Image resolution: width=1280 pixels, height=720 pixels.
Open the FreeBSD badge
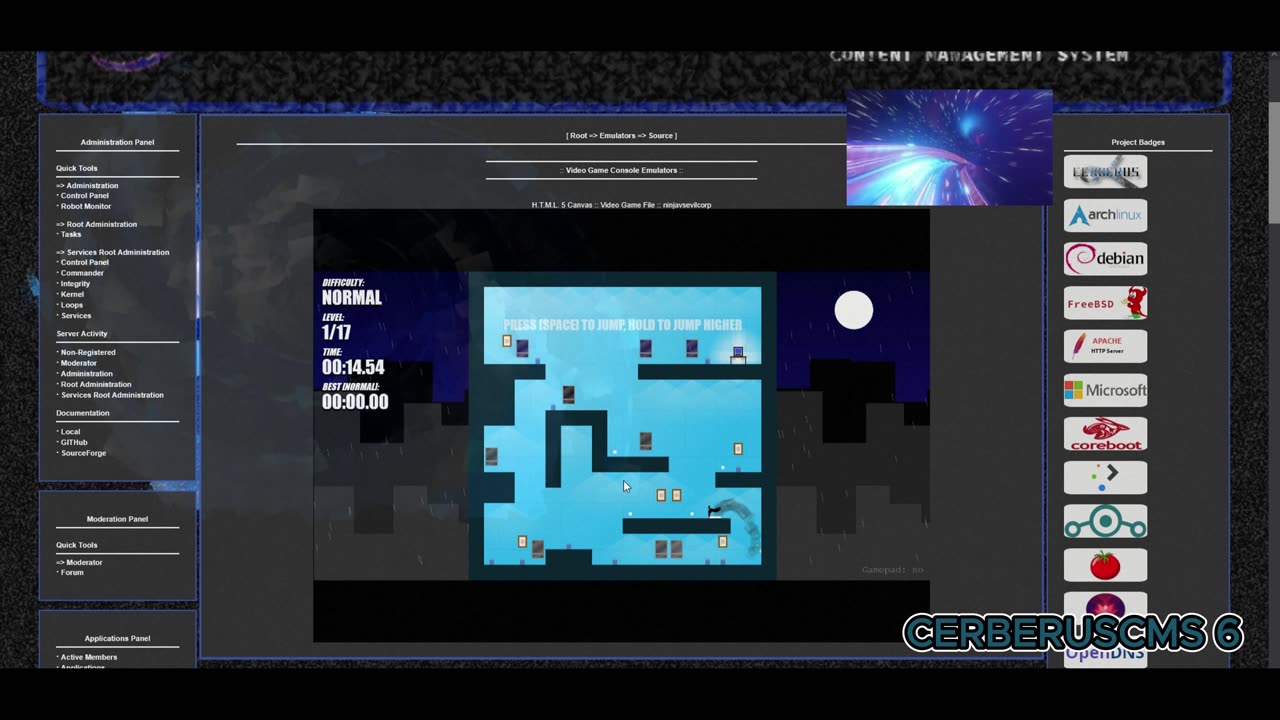click(x=1105, y=302)
